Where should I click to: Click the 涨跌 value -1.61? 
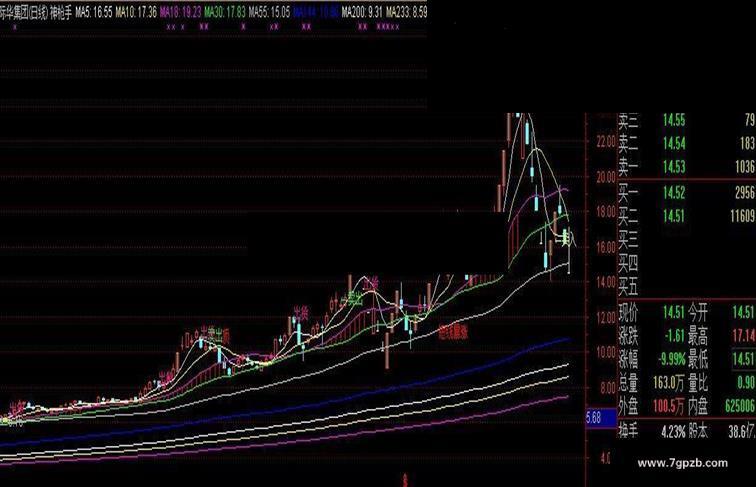(674, 336)
